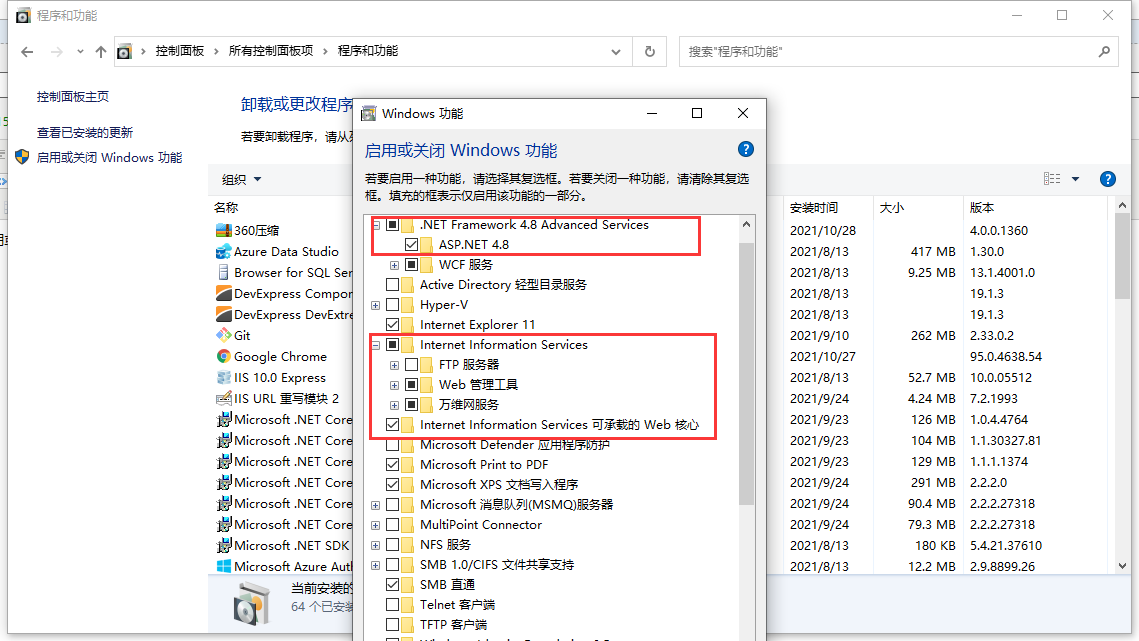Viewport: 1139px width, 641px height.
Task: Expand WCF 服务 node
Action: click(x=394, y=265)
